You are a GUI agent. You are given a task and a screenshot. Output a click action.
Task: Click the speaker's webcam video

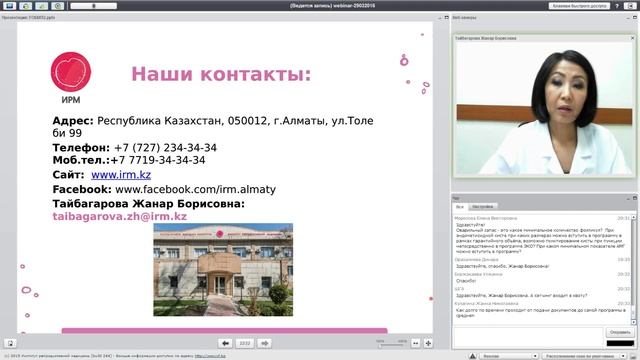(x=544, y=109)
